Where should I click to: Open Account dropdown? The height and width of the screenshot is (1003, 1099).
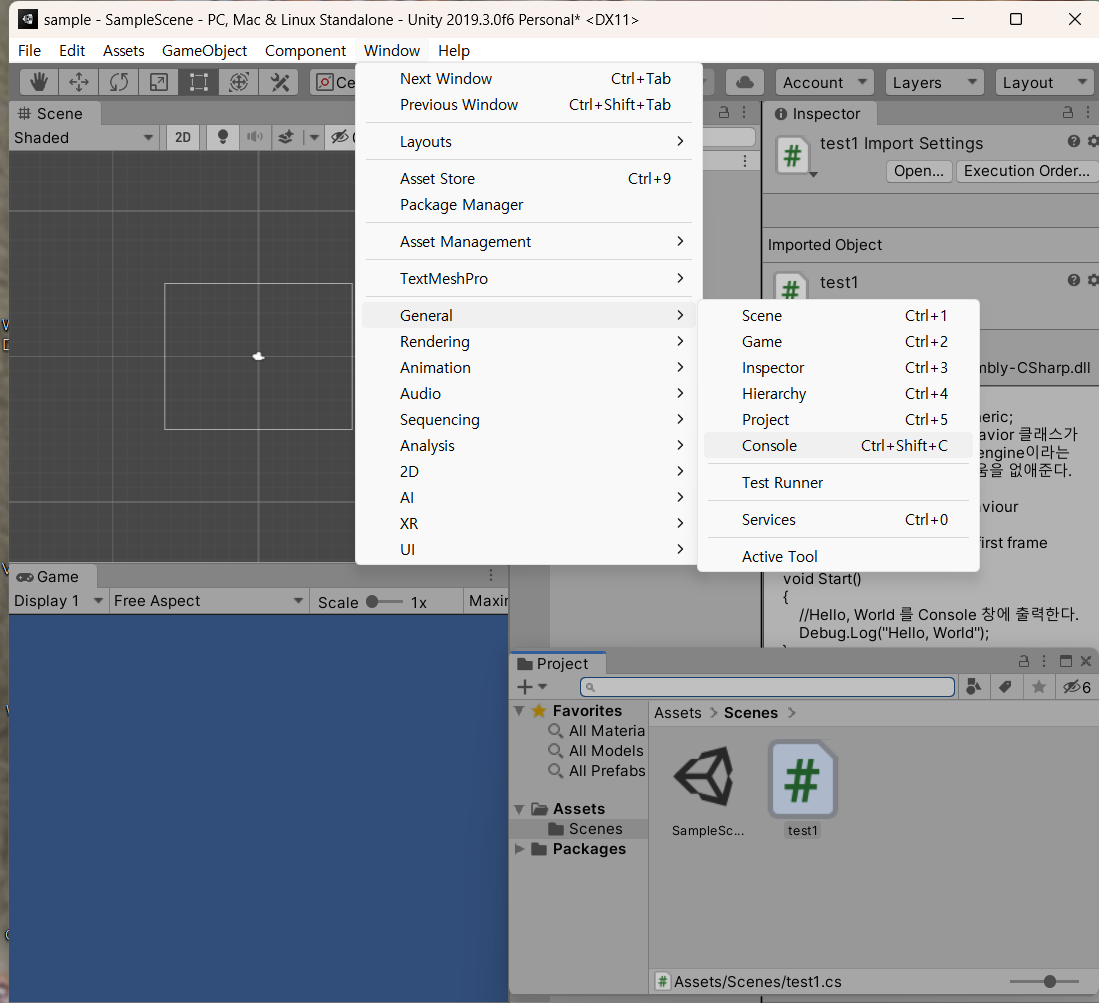click(x=824, y=82)
